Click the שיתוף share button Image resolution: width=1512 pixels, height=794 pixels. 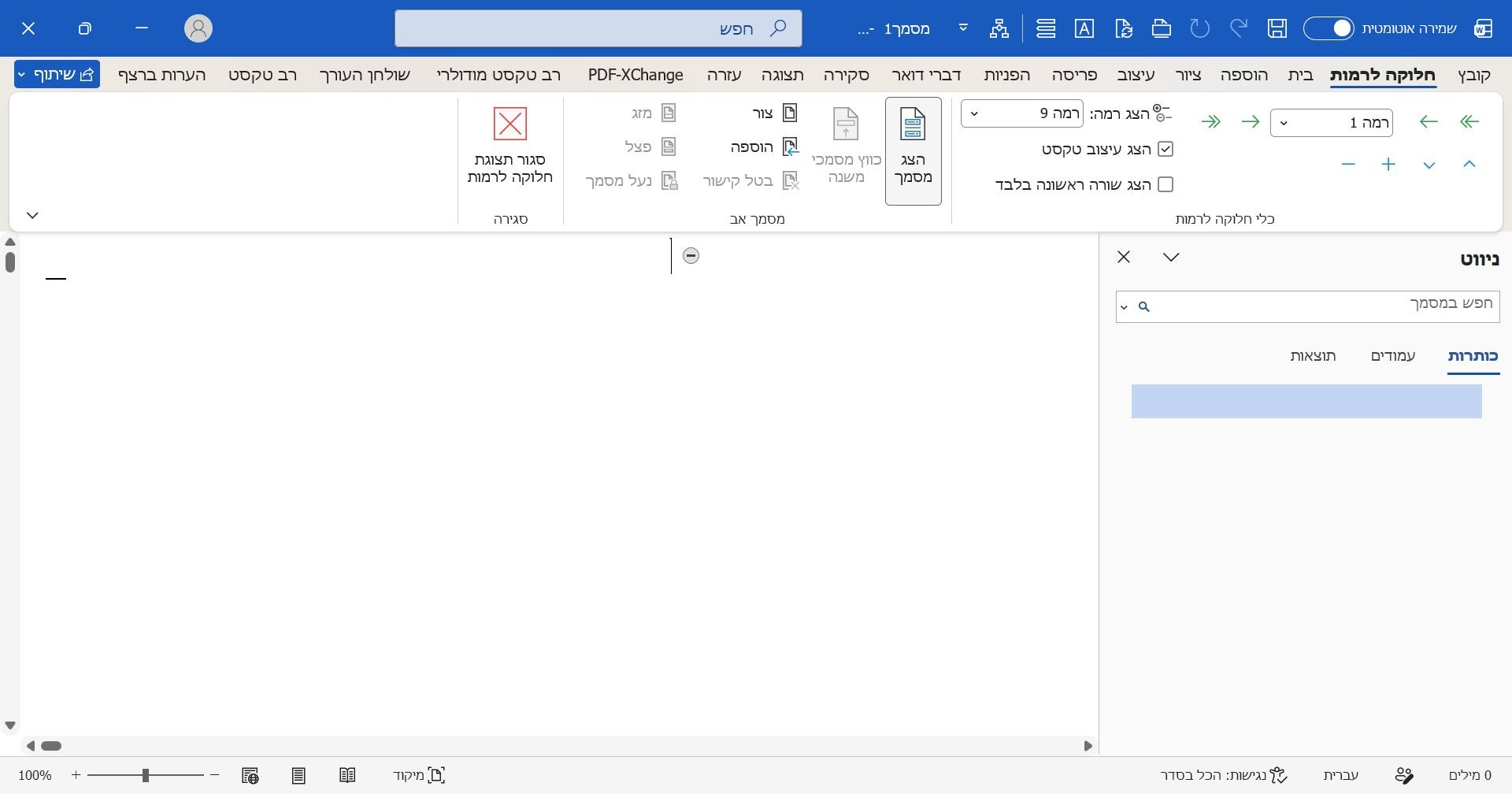pyautogui.click(x=57, y=75)
